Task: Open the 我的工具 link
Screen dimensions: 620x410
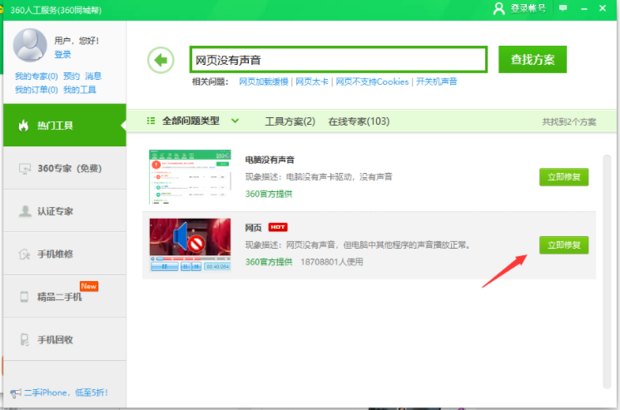Action: point(80,90)
